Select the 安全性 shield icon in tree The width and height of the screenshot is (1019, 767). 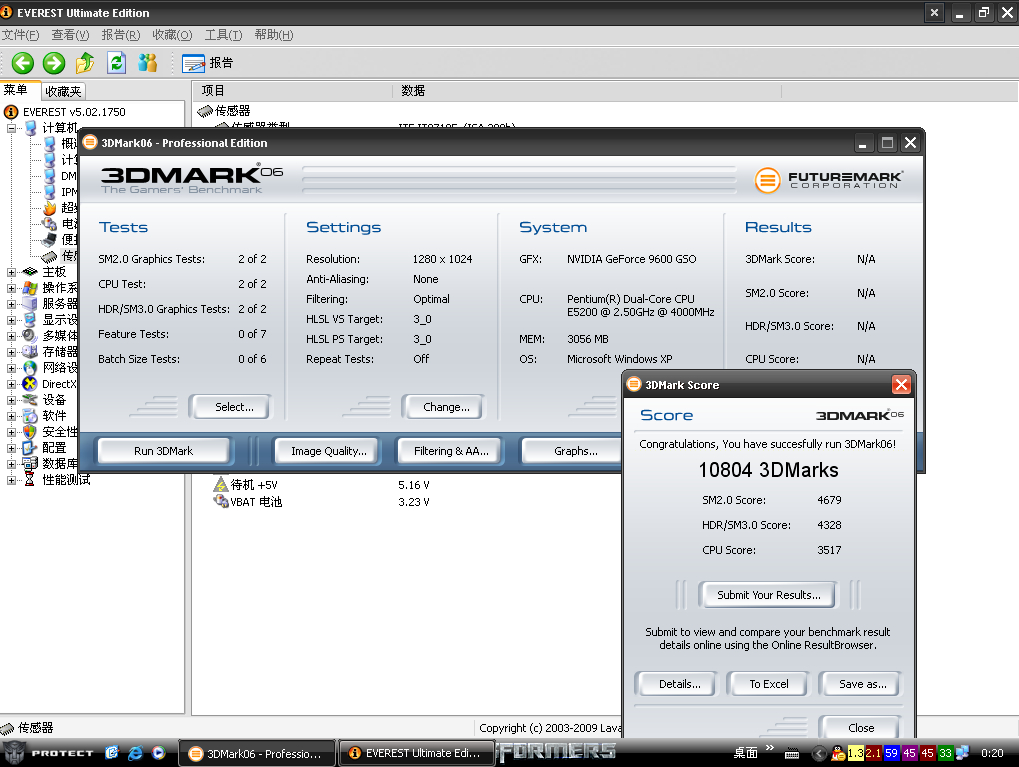tap(30, 432)
